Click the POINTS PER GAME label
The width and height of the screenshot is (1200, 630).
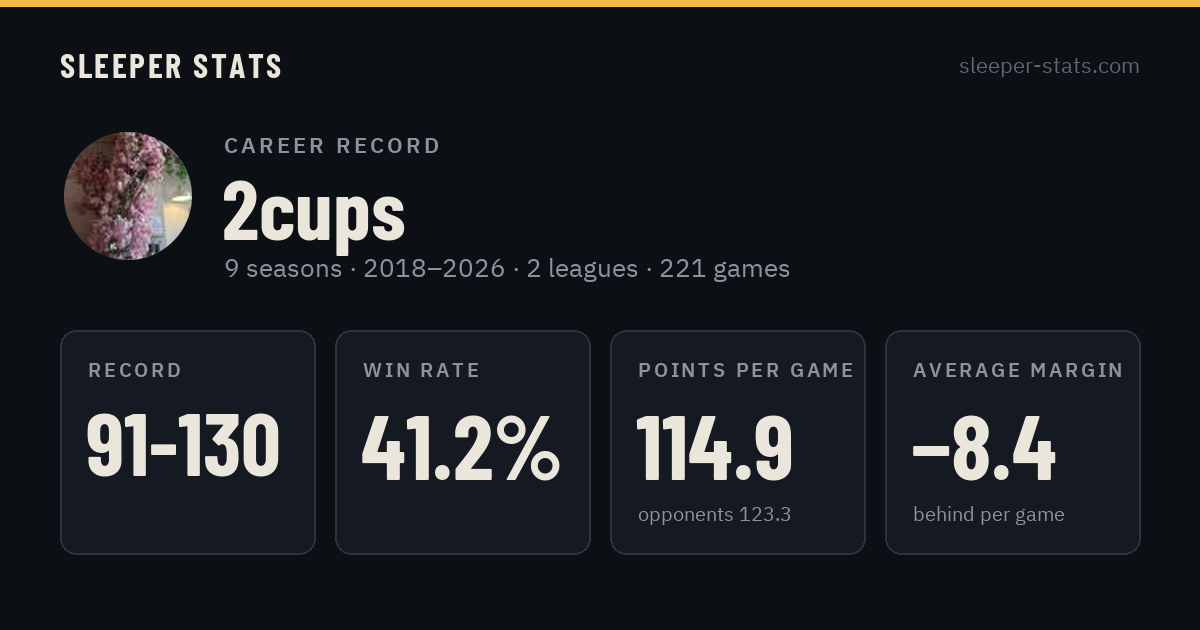(746, 371)
